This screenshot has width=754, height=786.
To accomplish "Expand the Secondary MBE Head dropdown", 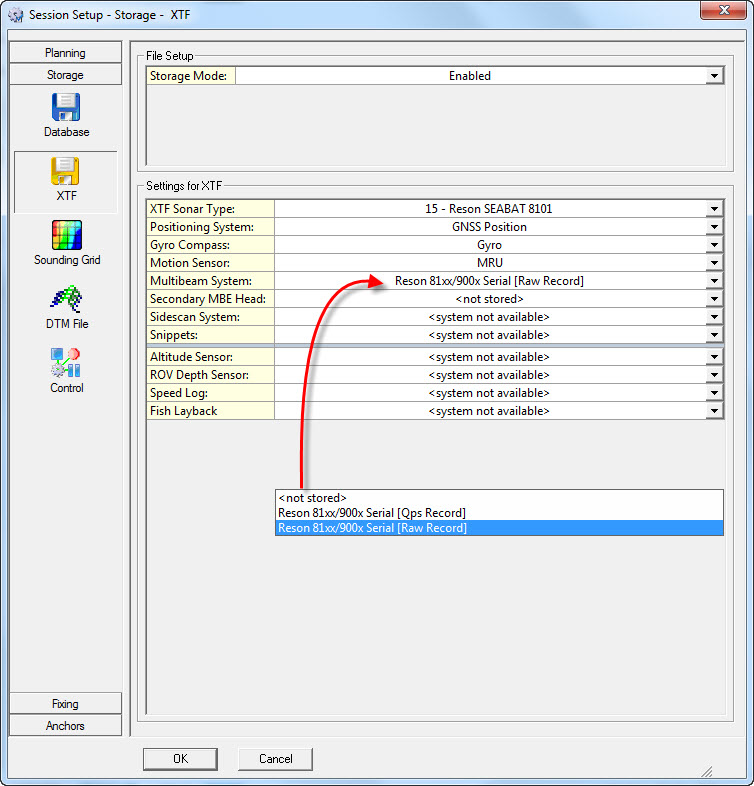I will pos(714,299).
